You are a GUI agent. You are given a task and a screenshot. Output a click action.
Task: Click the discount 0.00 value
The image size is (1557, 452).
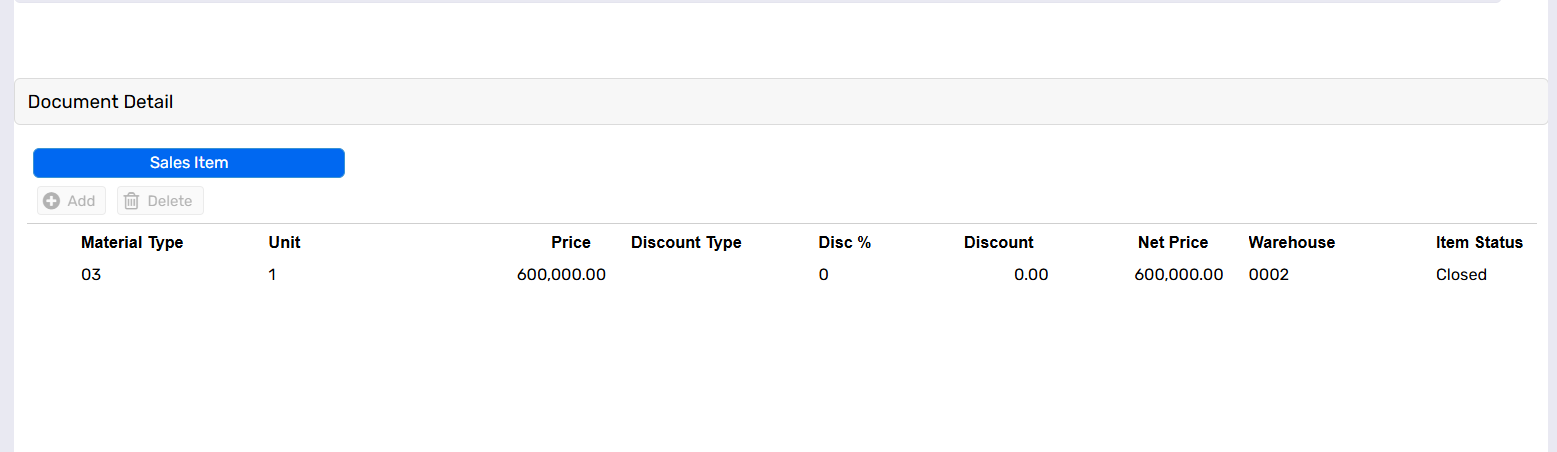pos(1031,274)
